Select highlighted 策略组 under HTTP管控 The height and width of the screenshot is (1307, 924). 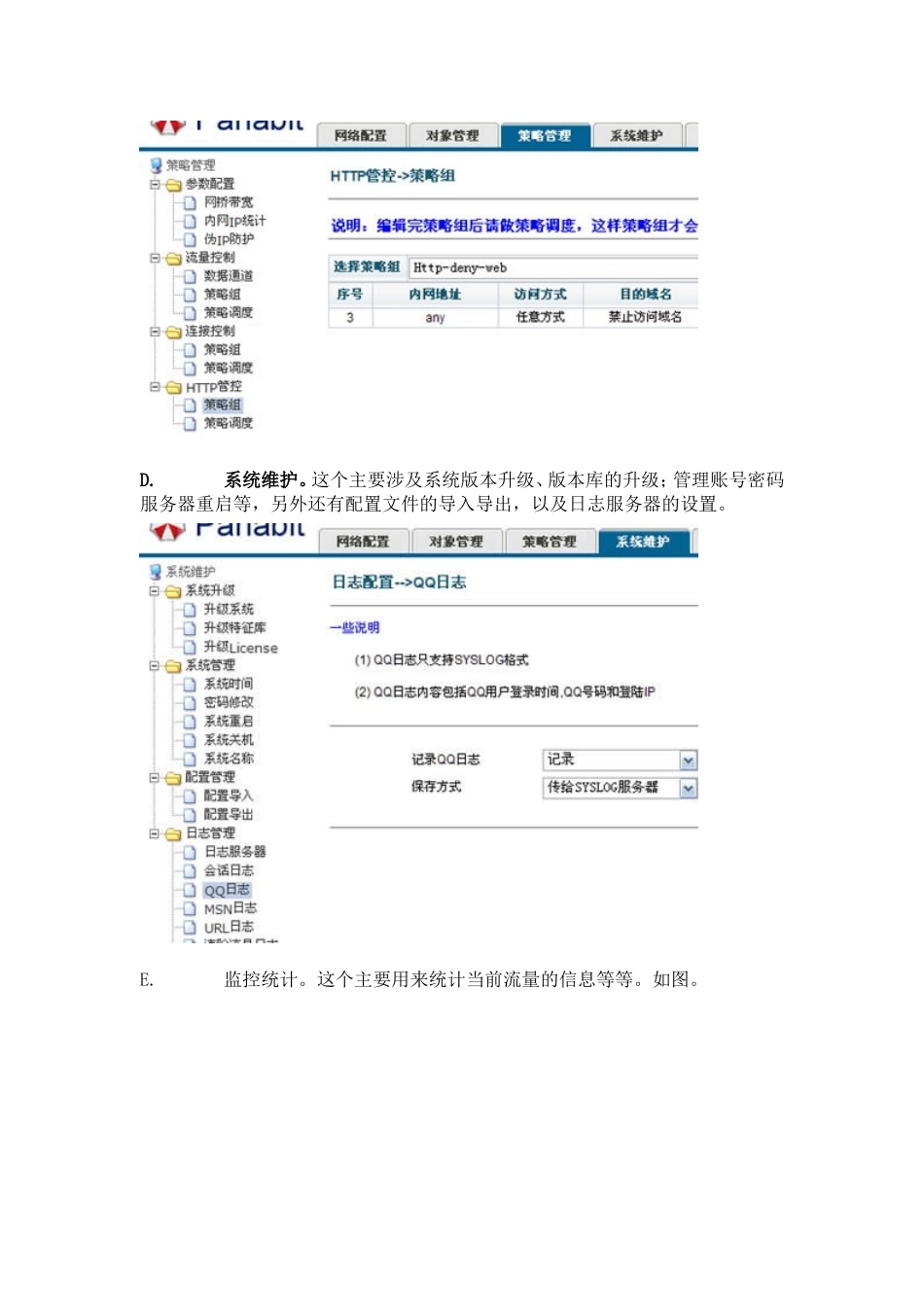point(222,406)
